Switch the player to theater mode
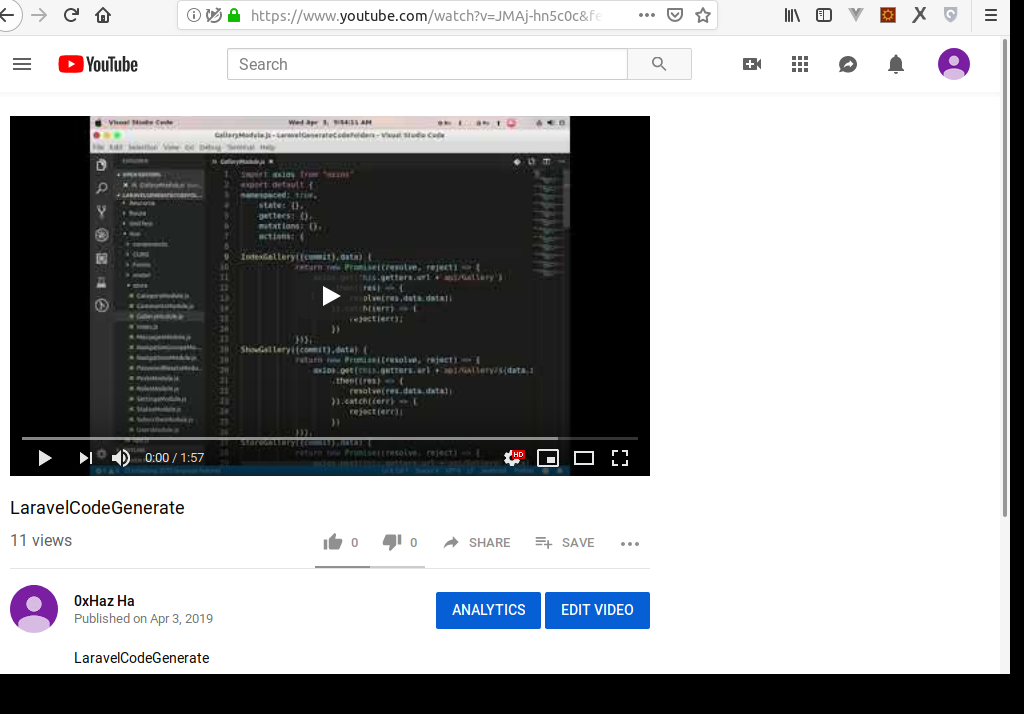The width and height of the screenshot is (1024, 714). click(584, 457)
